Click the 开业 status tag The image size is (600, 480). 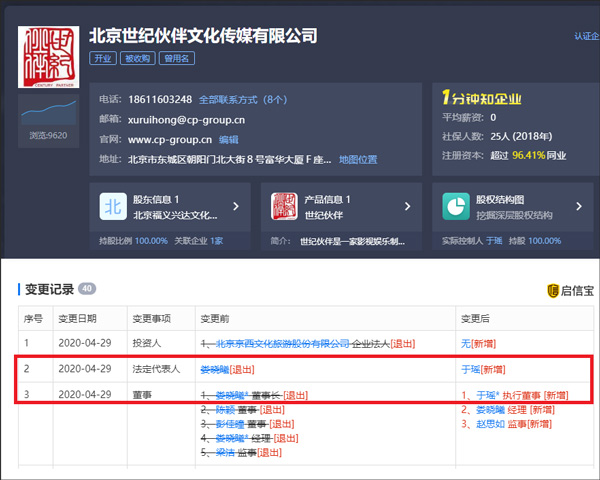103,58
